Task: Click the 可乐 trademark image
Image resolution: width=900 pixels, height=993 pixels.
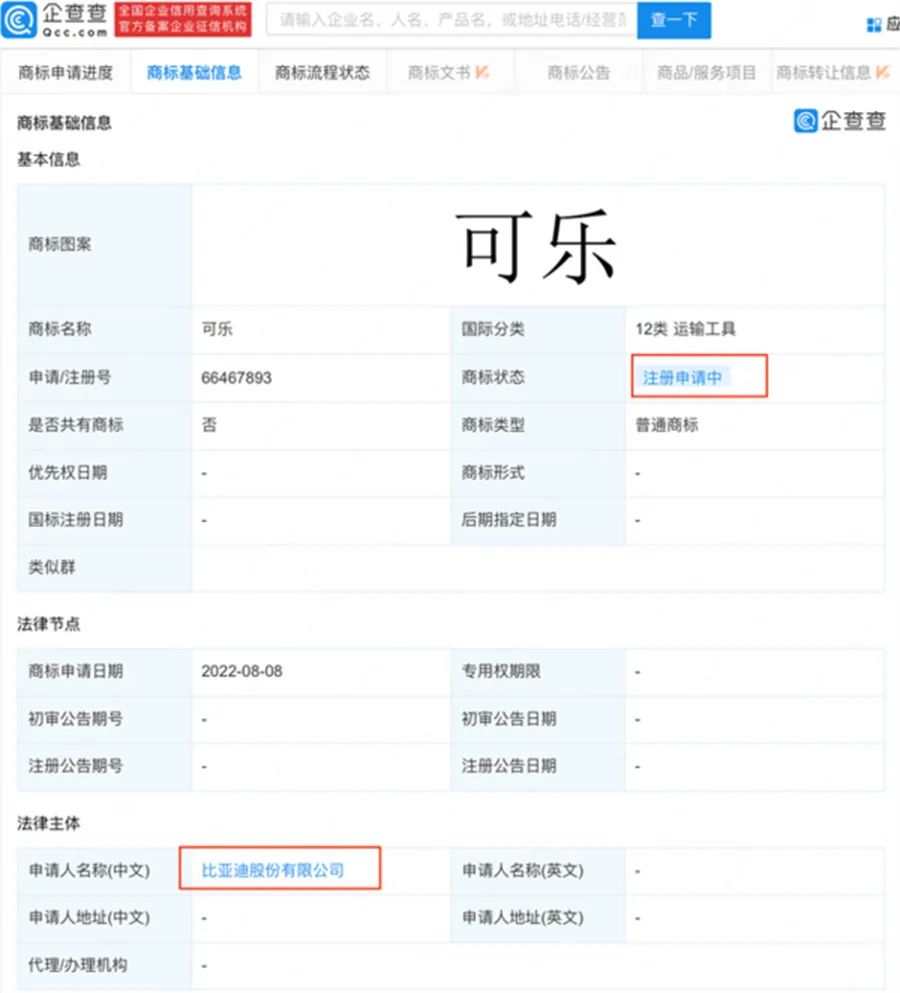Action: [538, 245]
